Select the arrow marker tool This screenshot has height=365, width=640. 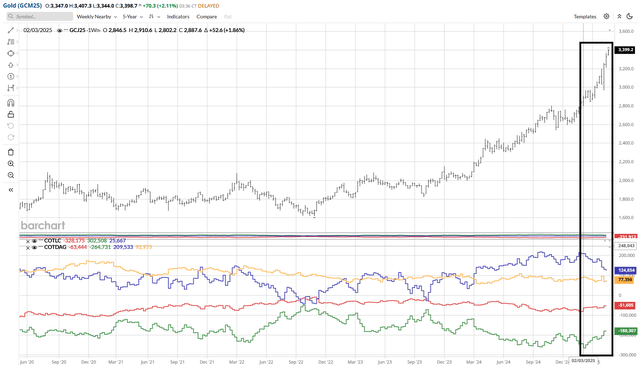point(11,65)
